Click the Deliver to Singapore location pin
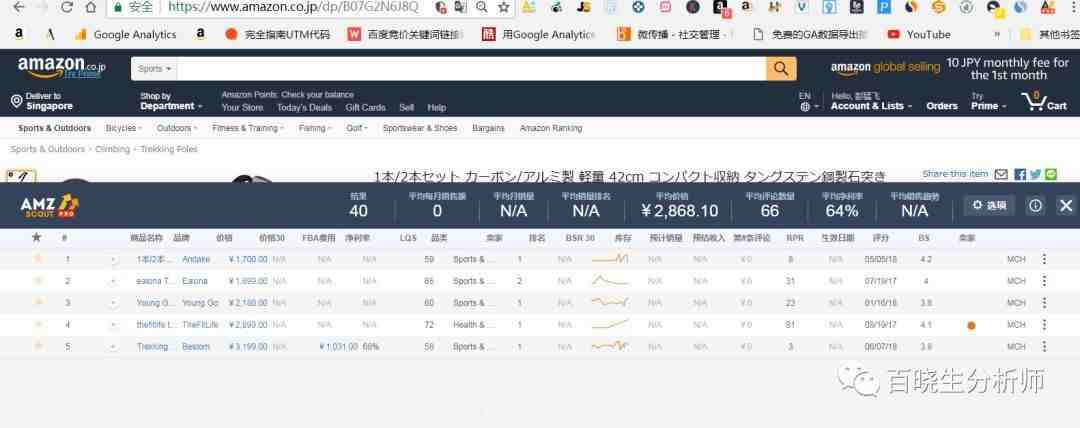 [17, 101]
